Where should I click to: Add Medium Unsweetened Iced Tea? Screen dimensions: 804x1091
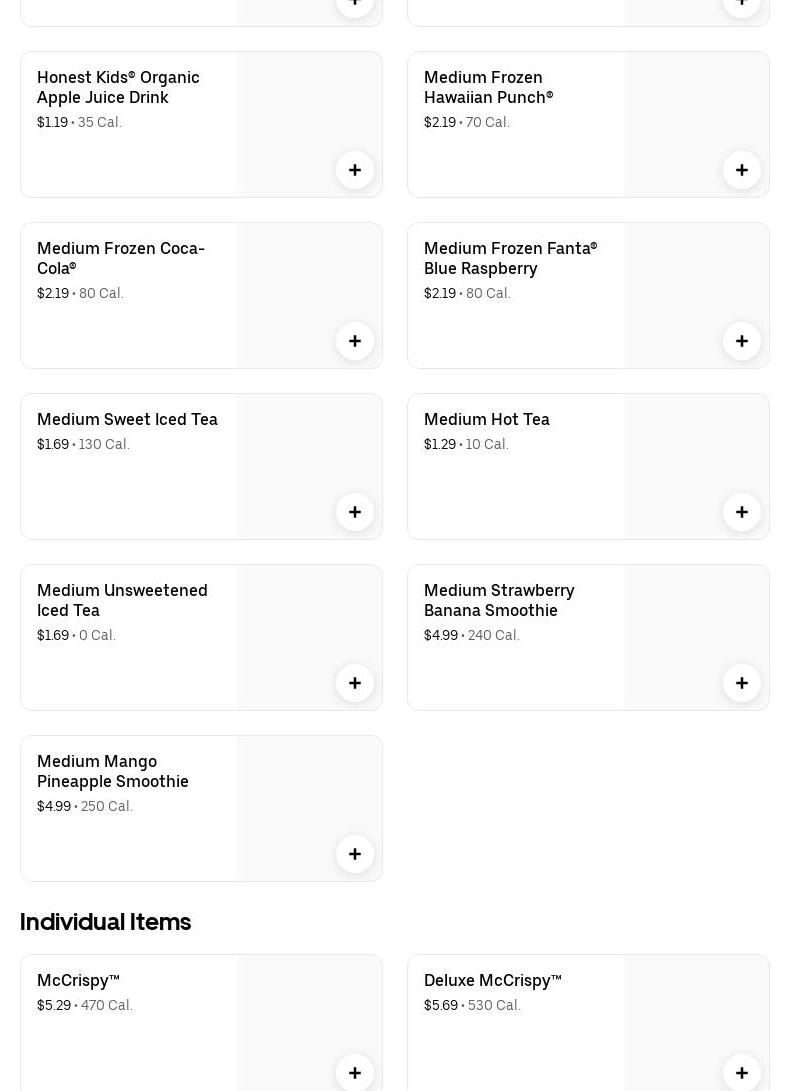click(x=355, y=683)
